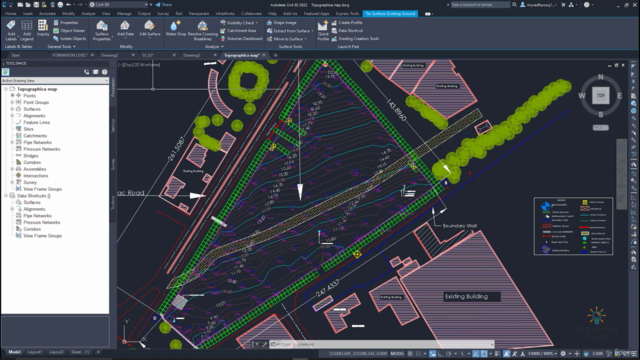Open the Analyze ribbon tab

tap(88, 13)
